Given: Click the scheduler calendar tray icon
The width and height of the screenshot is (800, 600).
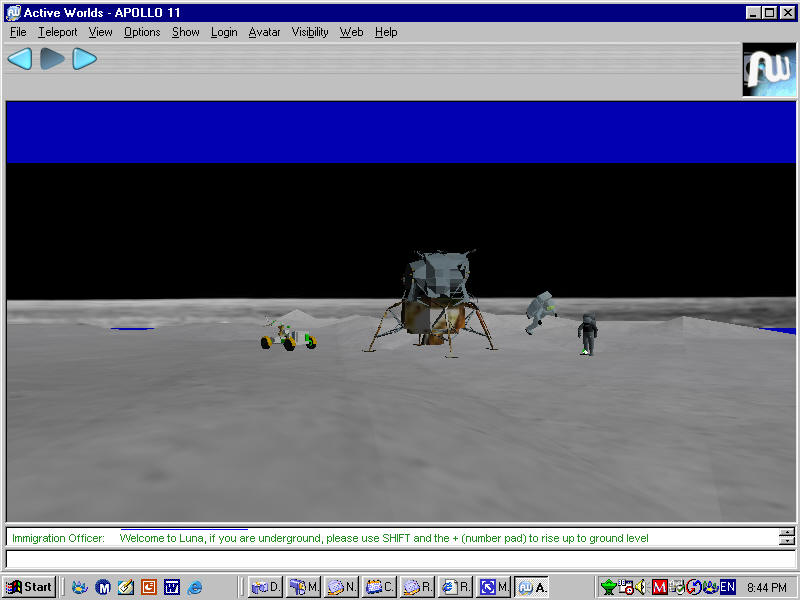Looking at the screenshot, I should (626, 587).
